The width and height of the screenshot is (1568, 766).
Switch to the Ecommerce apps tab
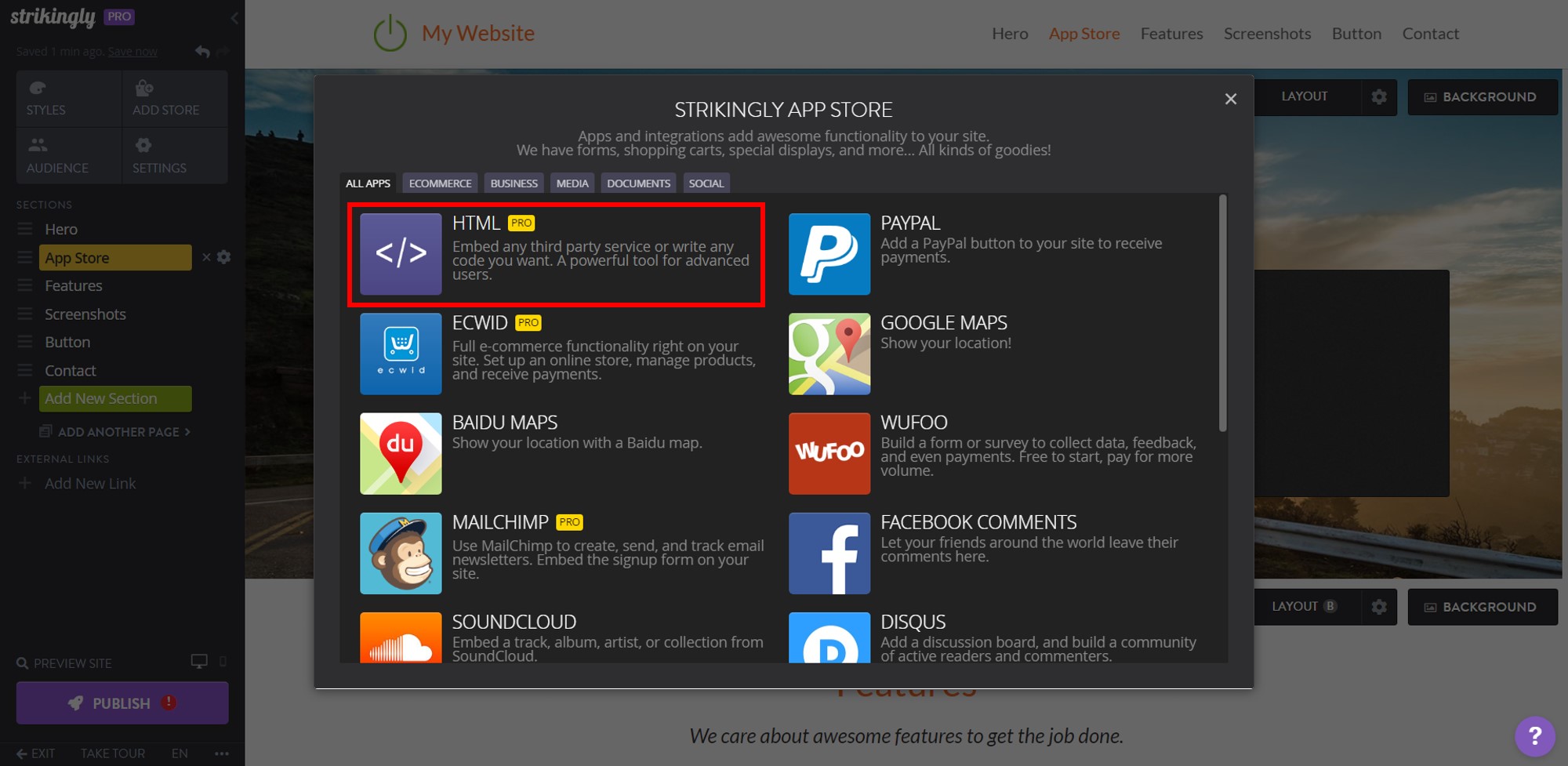pyautogui.click(x=440, y=183)
